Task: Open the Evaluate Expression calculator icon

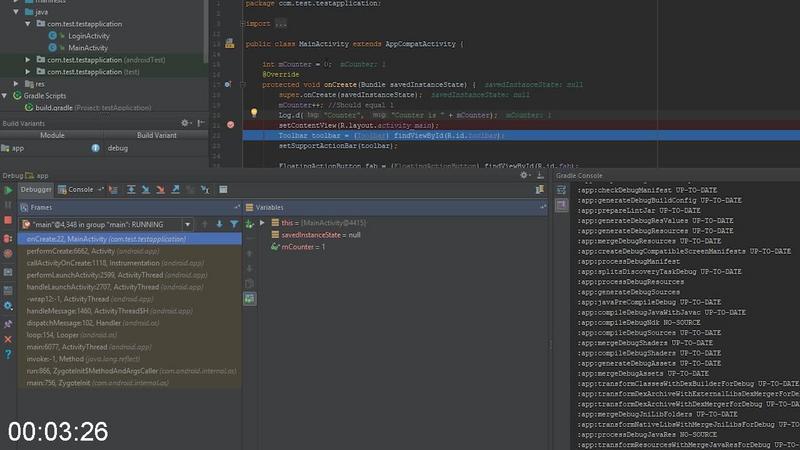Action: point(223,190)
